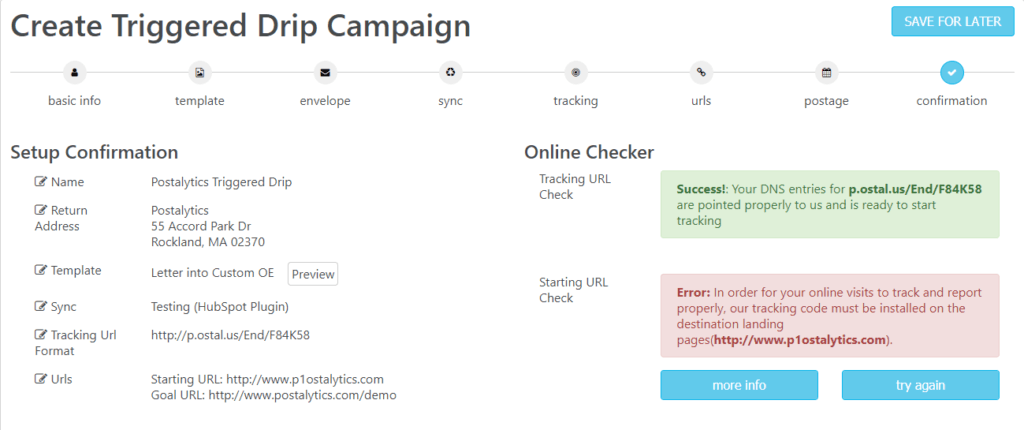Click the confirmation step checkmark icon
The image size is (1024, 430).
coord(952,73)
